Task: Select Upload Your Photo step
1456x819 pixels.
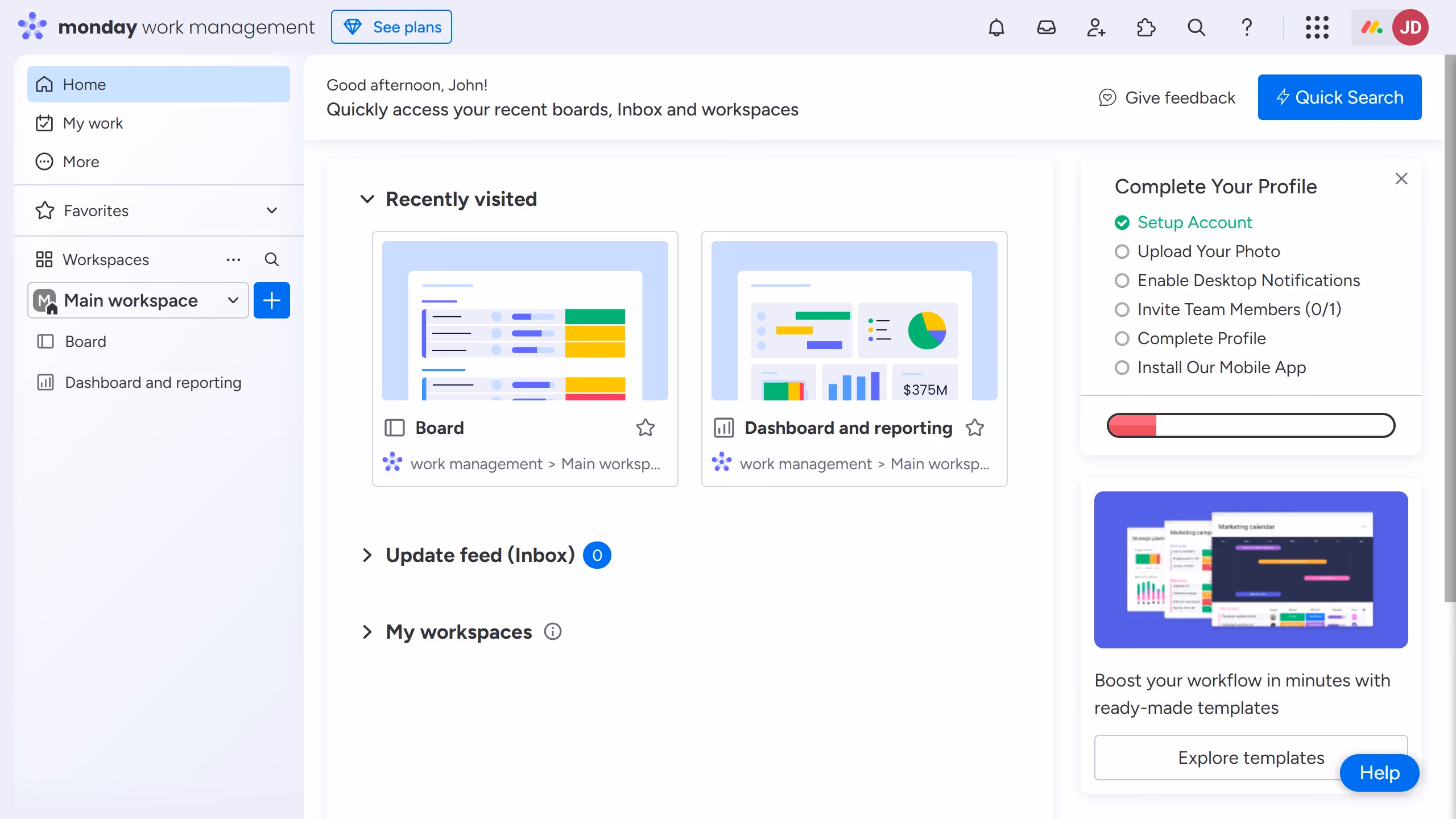Action: [1197, 251]
